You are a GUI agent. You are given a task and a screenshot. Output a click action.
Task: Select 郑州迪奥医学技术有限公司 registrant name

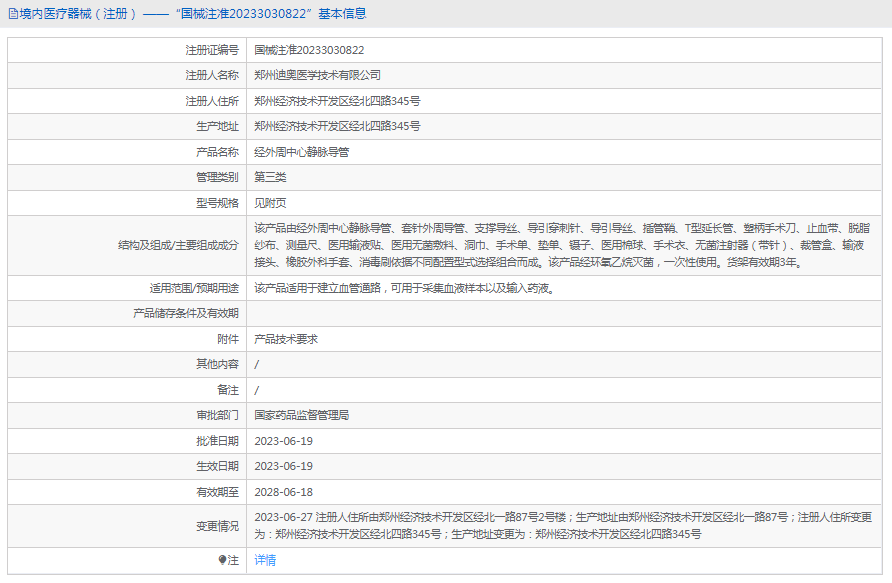coord(317,75)
